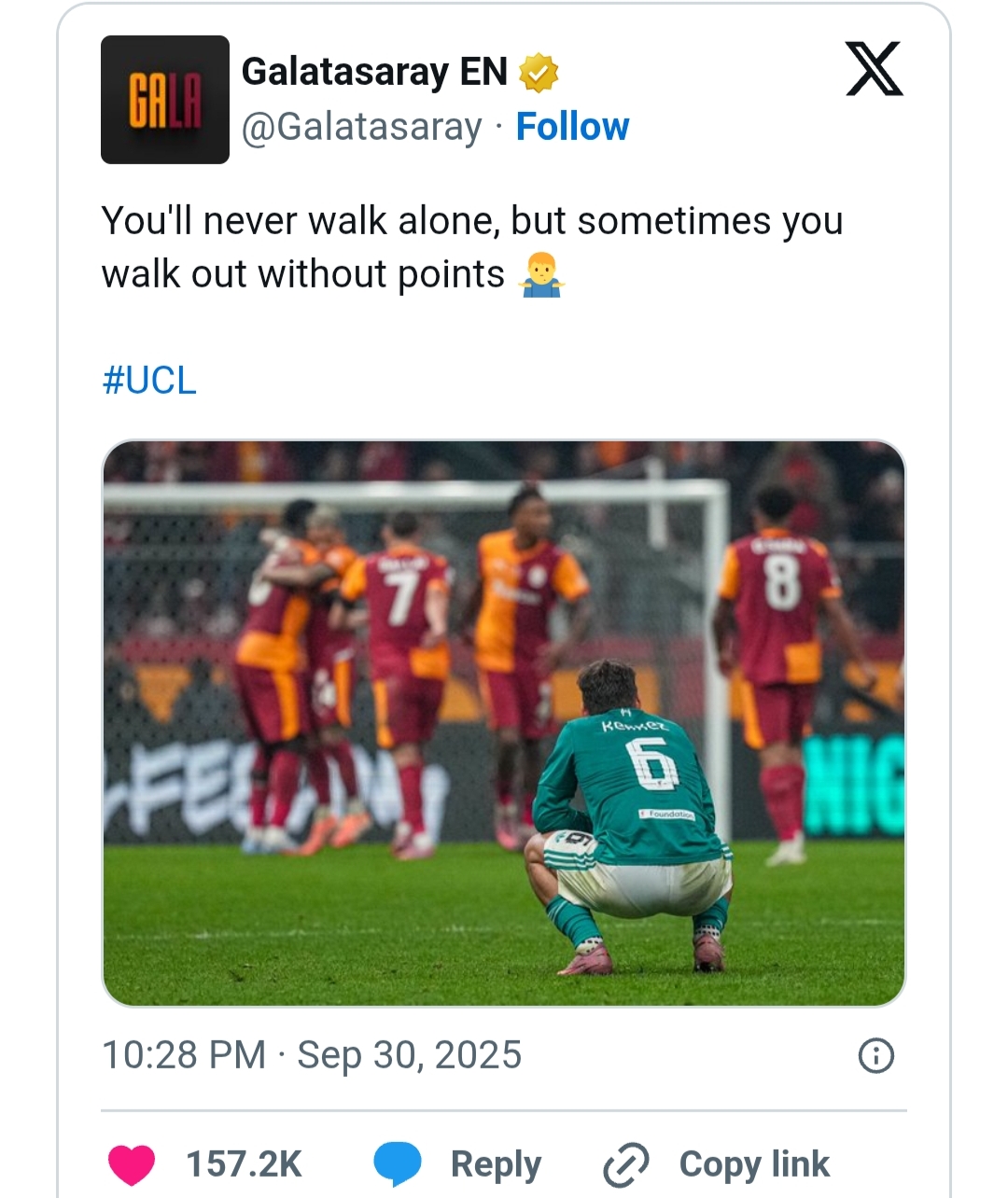
Task: Open the Galatasaray profile avatar
Action: (x=165, y=100)
